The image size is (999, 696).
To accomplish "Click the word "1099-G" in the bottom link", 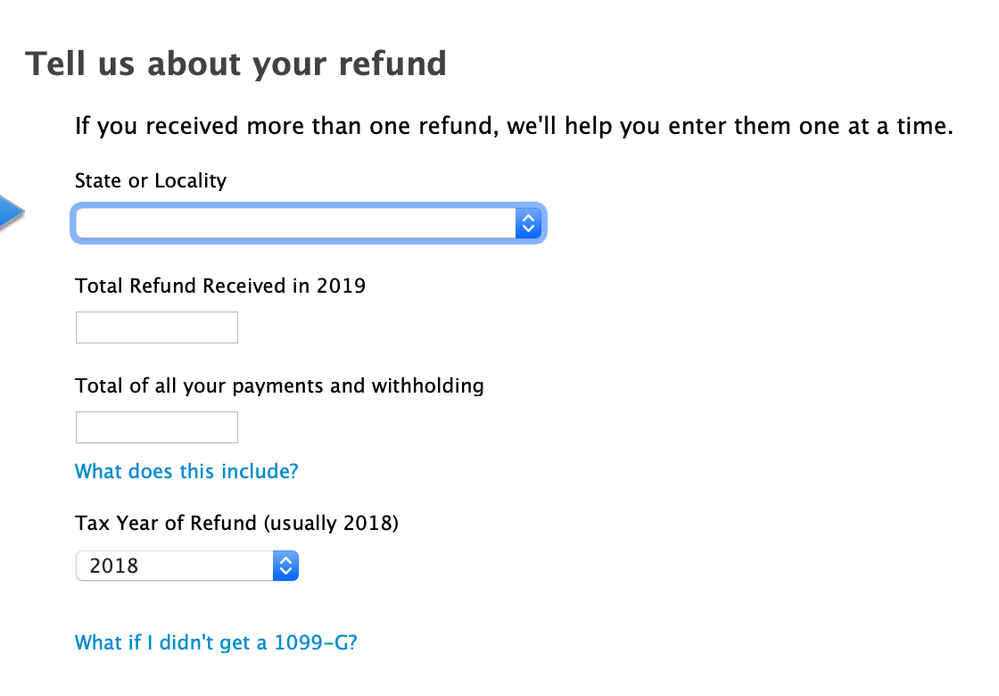I will click(x=316, y=642).
